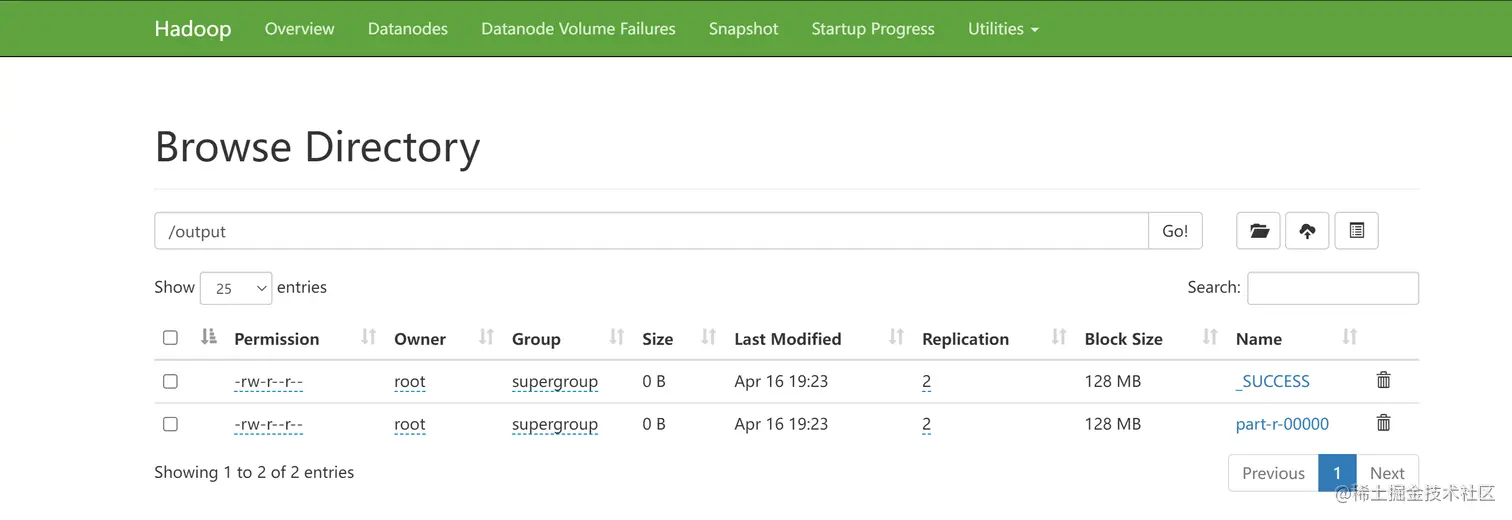Go to Startup Progress page
This screenshot has height=520, width=1512.
click(873, 29)
